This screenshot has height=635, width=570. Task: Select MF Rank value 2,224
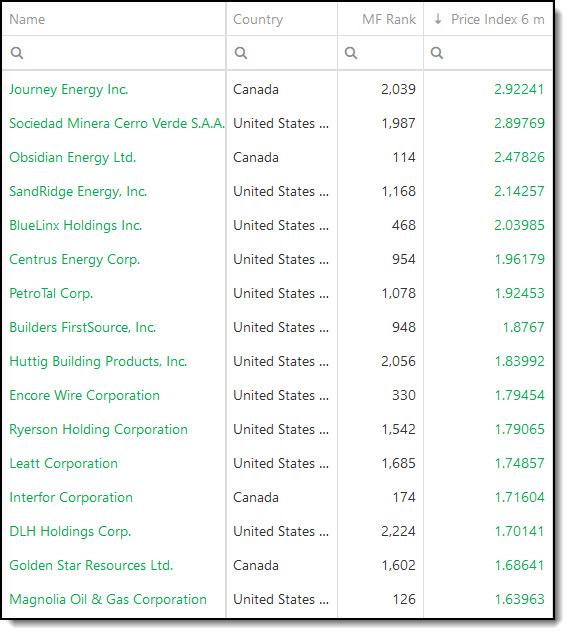pos(398,532)
